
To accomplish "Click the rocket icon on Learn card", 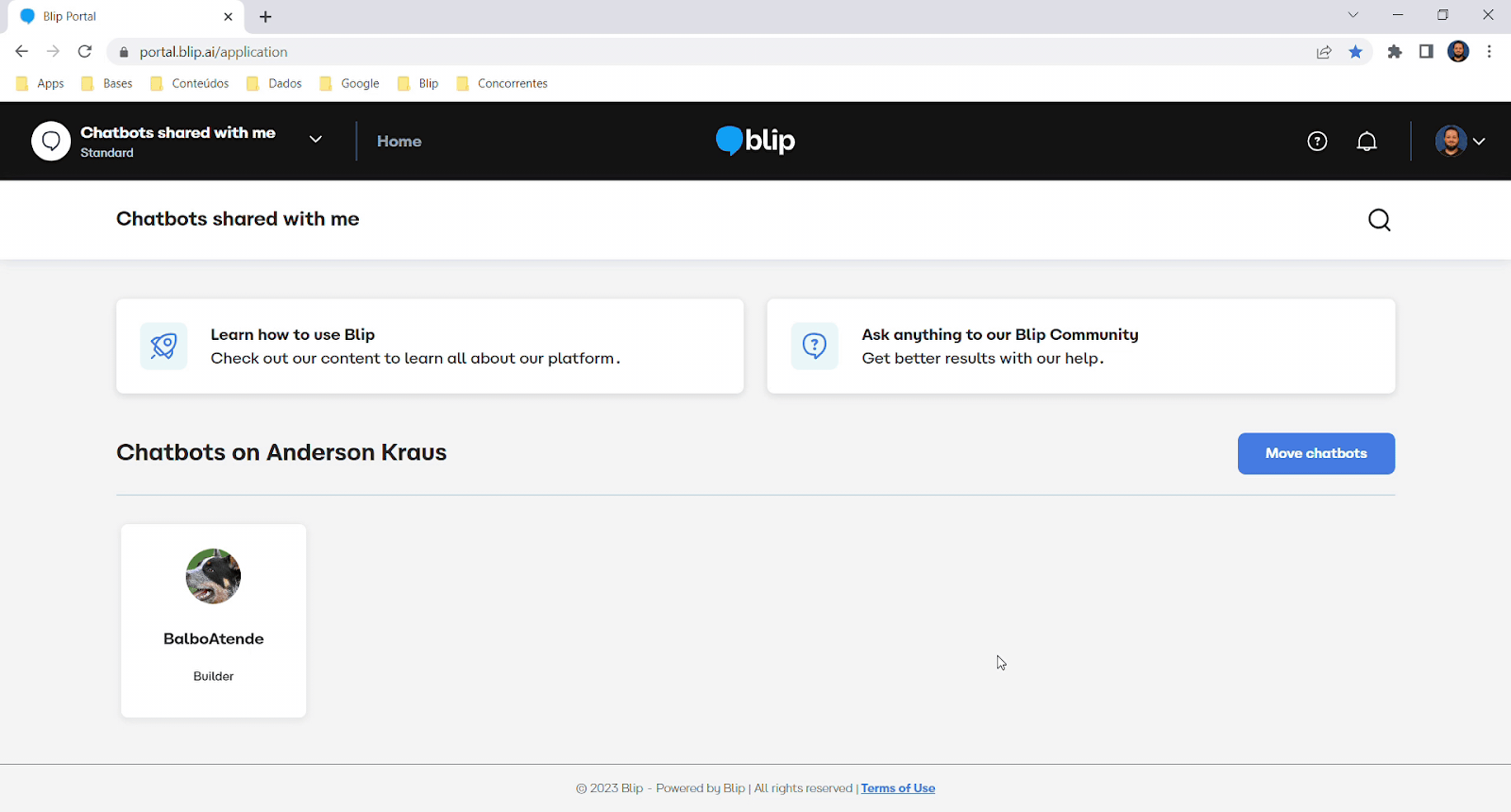I will (163, 347).
